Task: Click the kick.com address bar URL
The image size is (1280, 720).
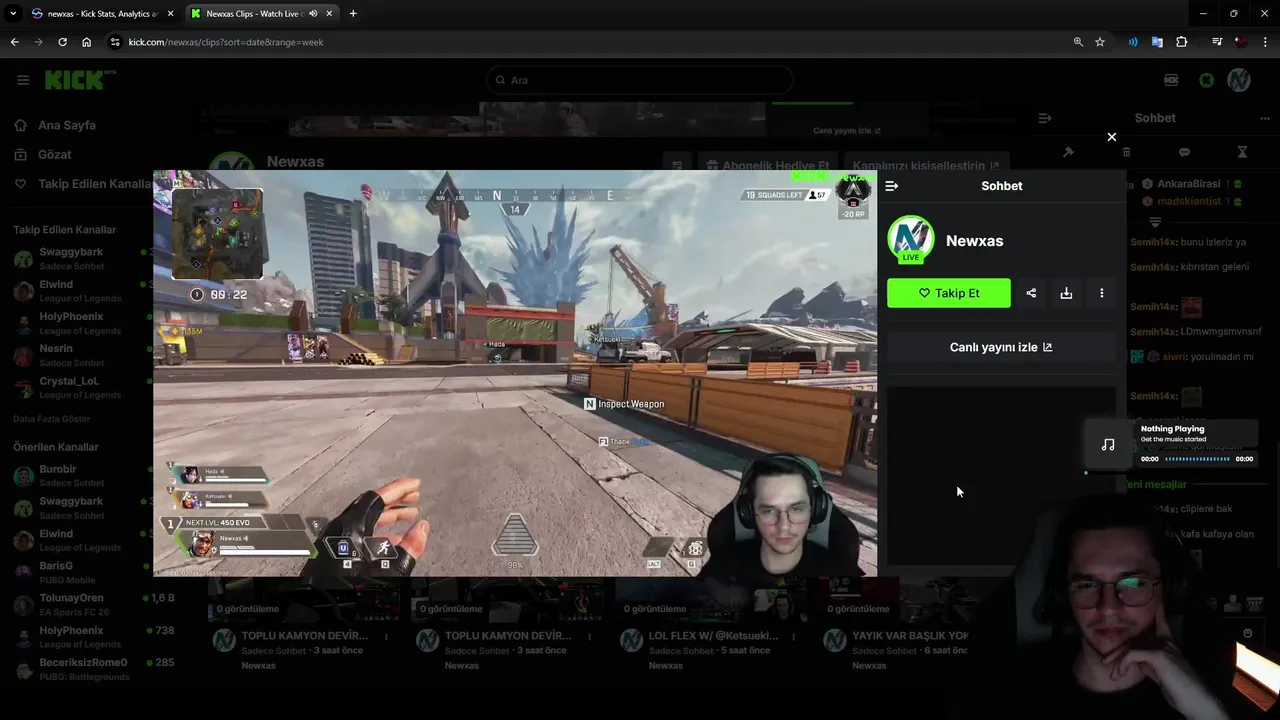Action: coord(226,42)
